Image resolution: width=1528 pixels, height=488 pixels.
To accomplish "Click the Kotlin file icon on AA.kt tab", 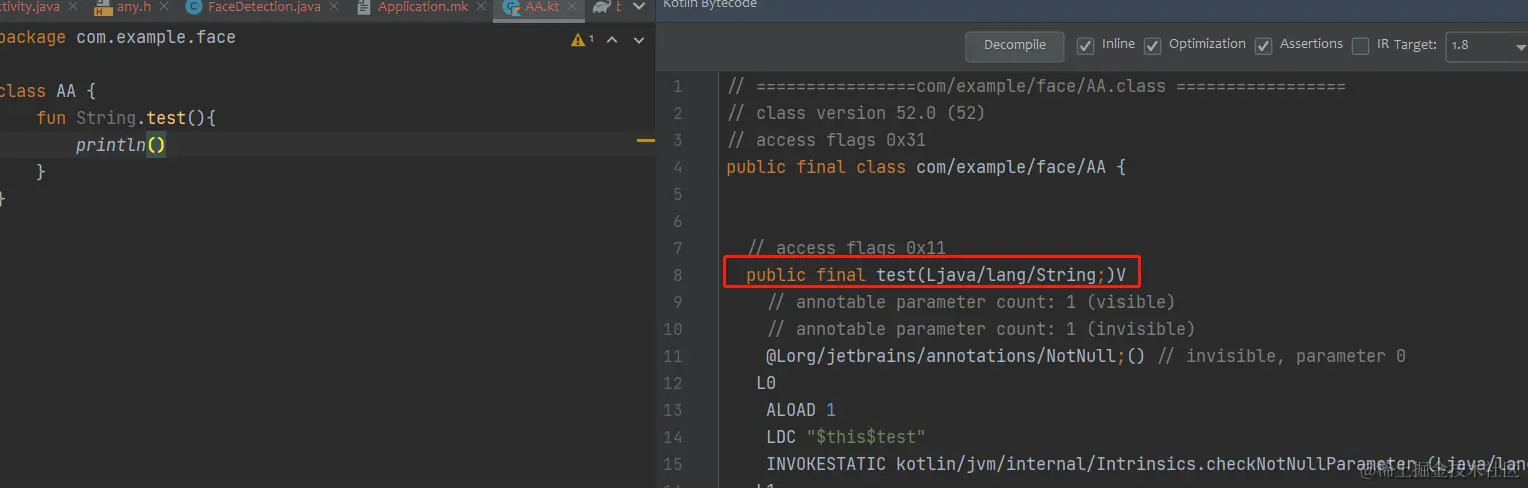I will (x=511, y=8).
